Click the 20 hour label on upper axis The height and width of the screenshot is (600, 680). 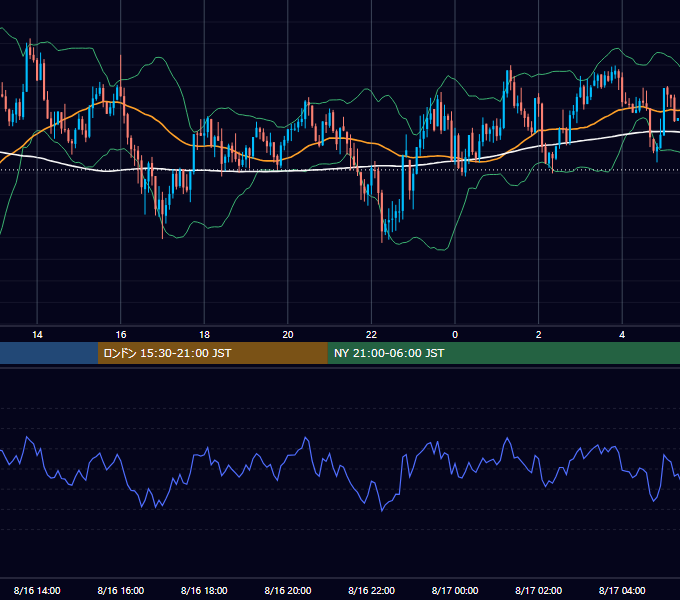[288, 335]
